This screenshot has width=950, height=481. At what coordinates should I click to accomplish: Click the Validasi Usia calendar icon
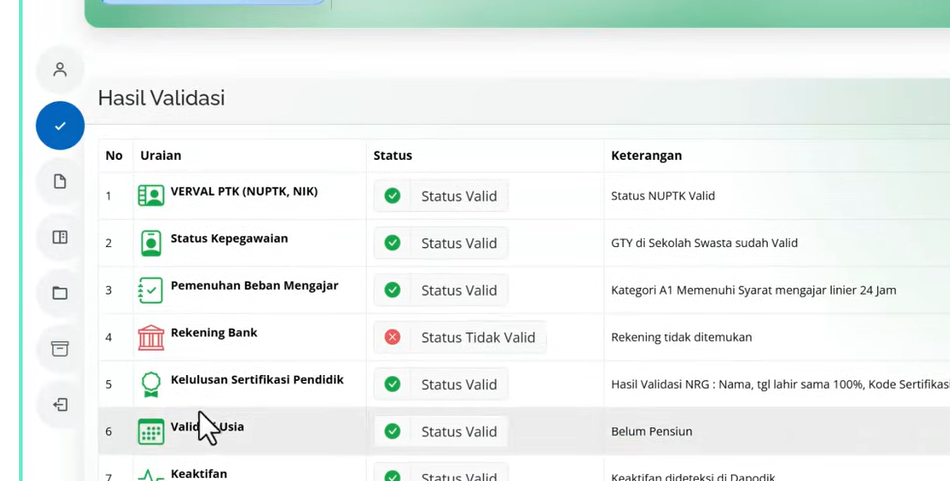point(151,431)
